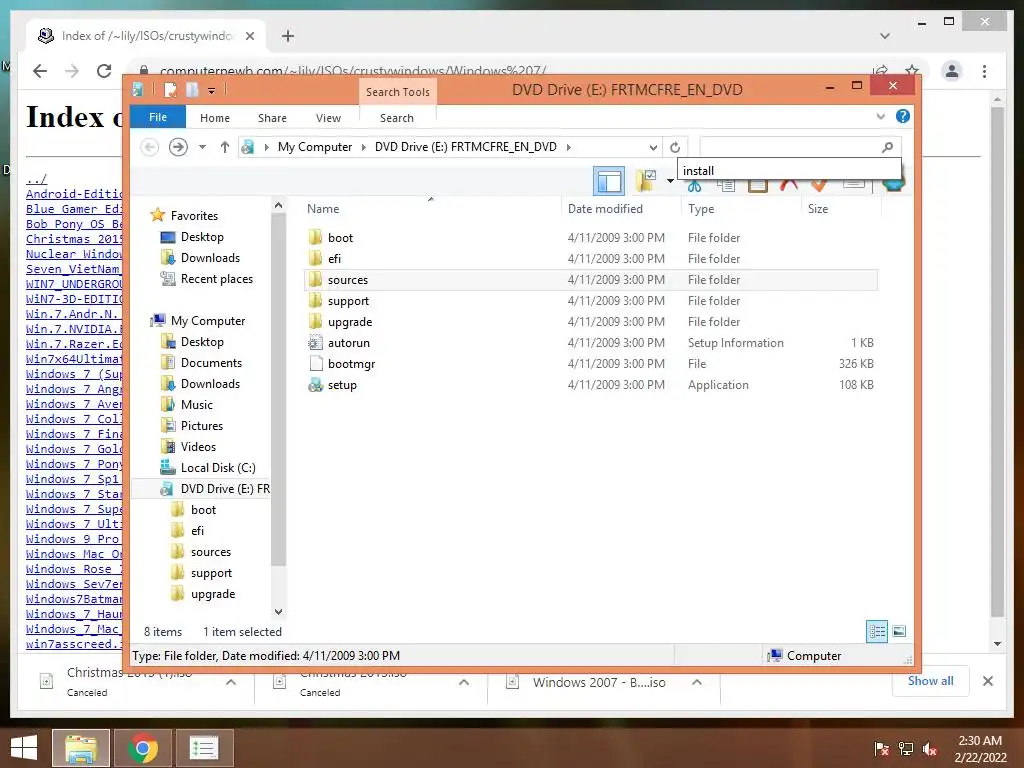Click the scissors Cut icon
Screen dimensions: 1024x768
coord(694,185)
